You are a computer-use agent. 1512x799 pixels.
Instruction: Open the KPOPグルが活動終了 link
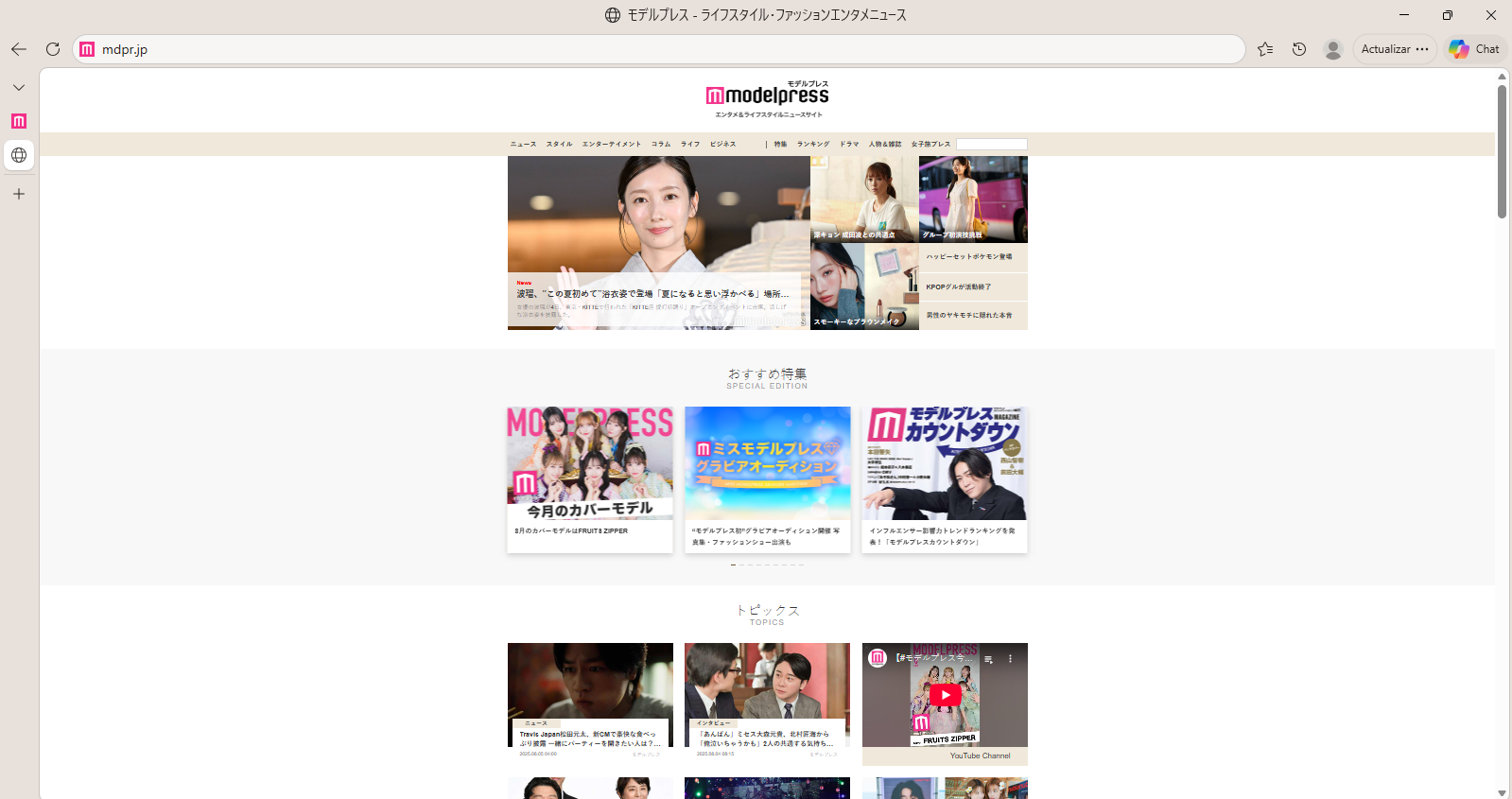coord(959,287)
